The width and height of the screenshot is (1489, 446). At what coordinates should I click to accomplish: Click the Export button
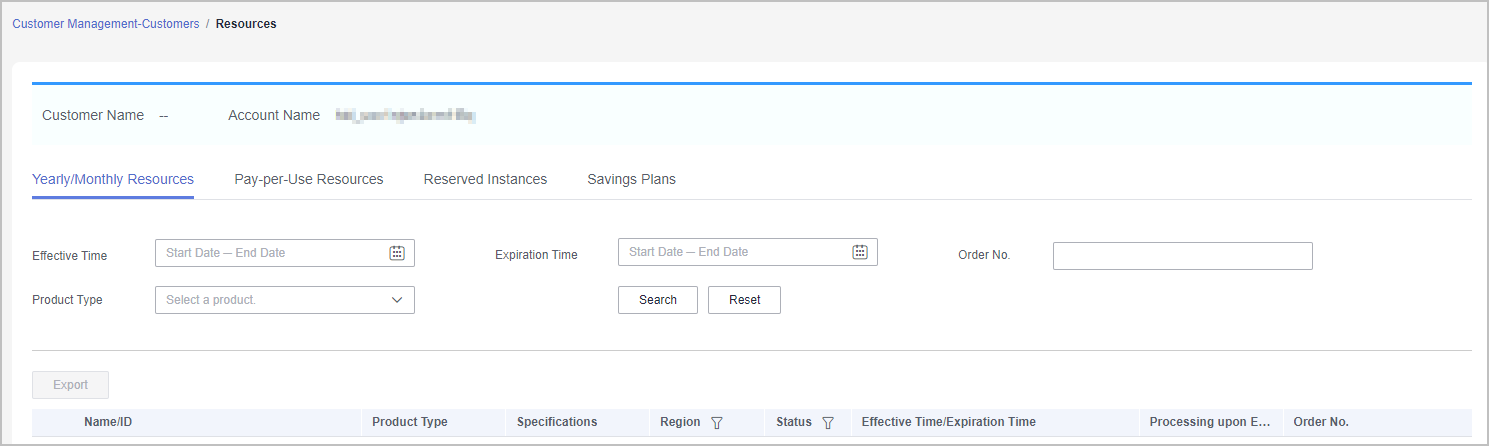point(70,385)
